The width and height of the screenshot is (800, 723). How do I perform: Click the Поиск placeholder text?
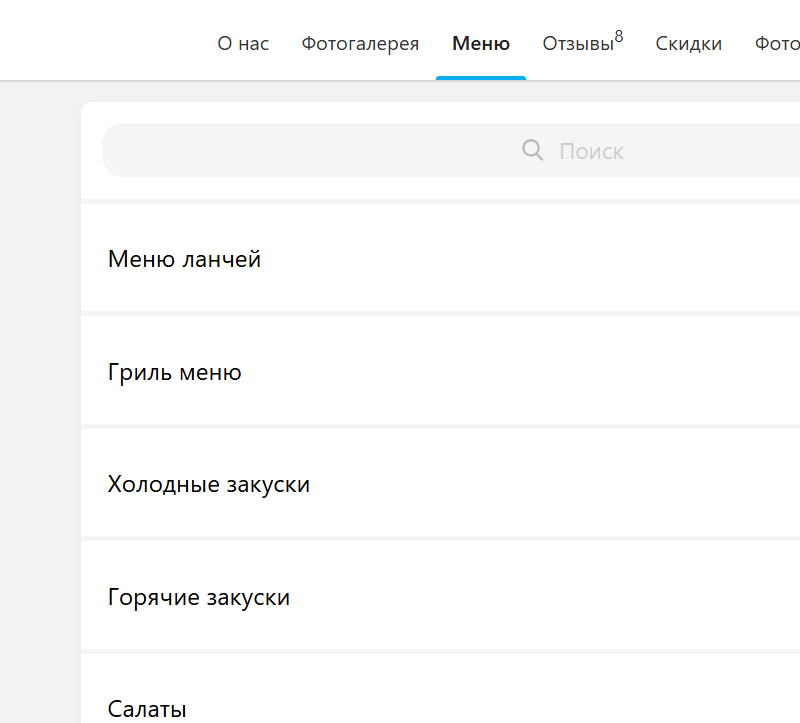[x=591, y=152]
